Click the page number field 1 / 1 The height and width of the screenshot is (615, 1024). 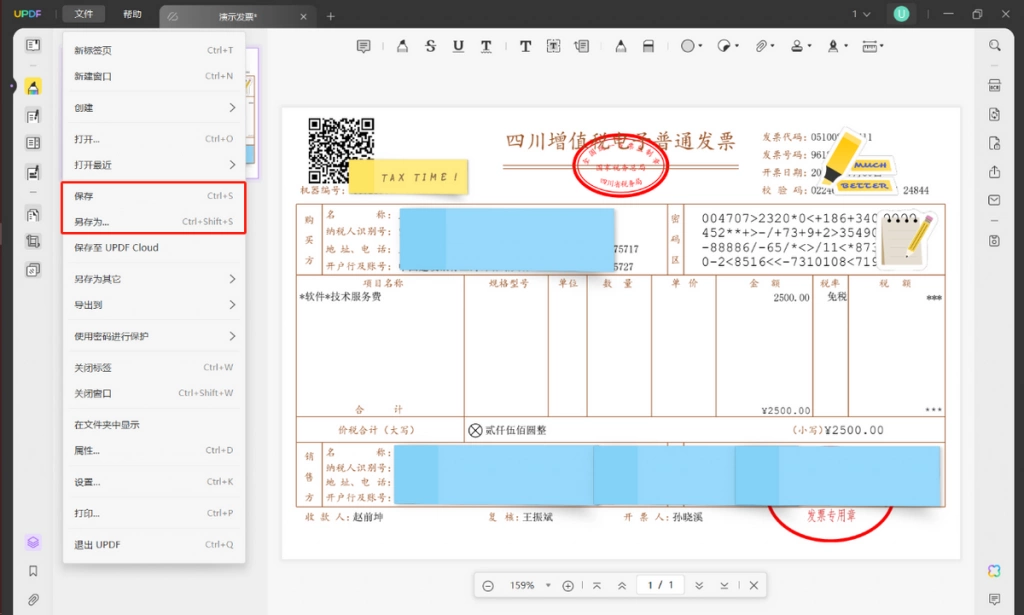tap(660, 585)
